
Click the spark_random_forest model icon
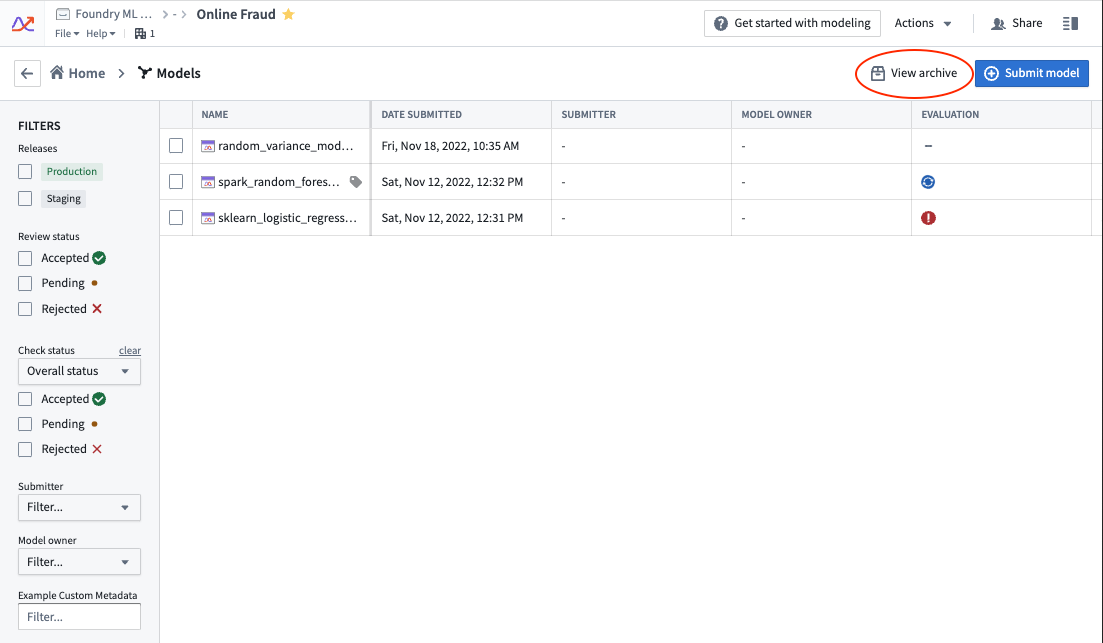tap(208, 182)
